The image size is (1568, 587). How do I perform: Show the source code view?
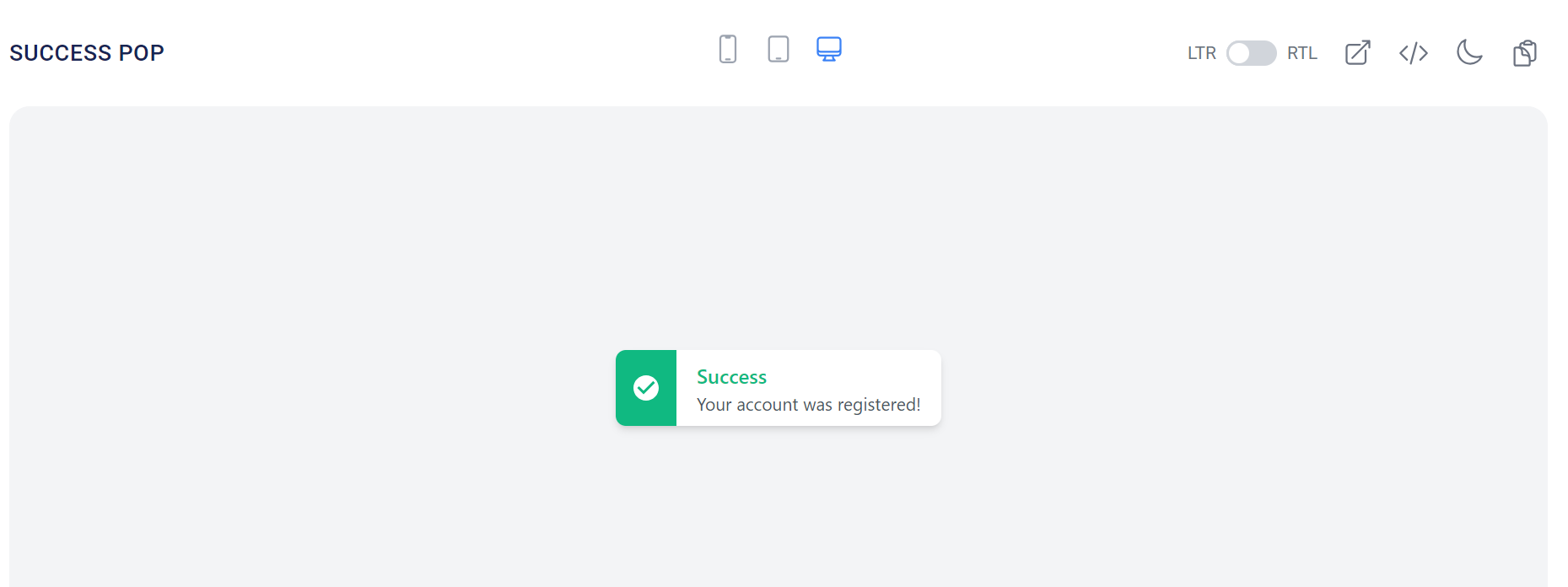tap(1413, 53)
